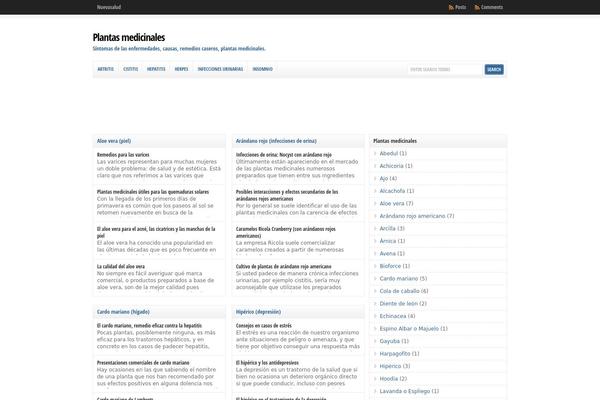Select the Artritis menu item

(106, 69)
